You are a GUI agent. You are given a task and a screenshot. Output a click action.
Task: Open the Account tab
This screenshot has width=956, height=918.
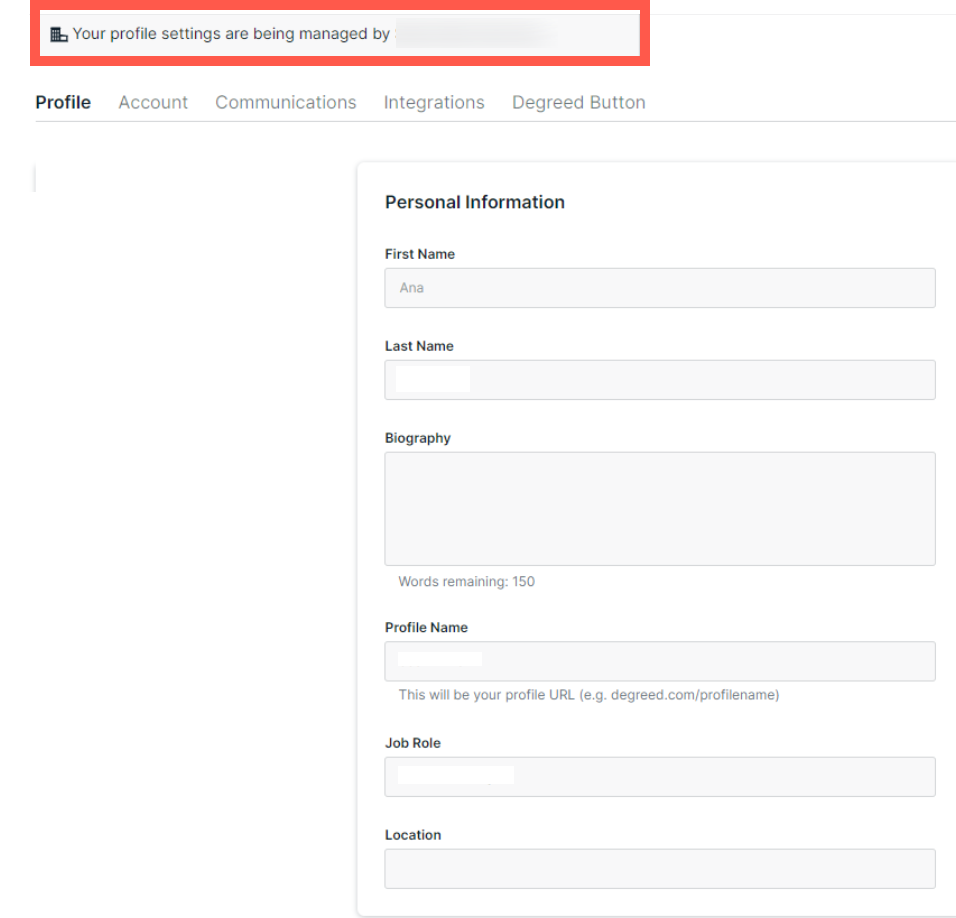pos(153,102)
